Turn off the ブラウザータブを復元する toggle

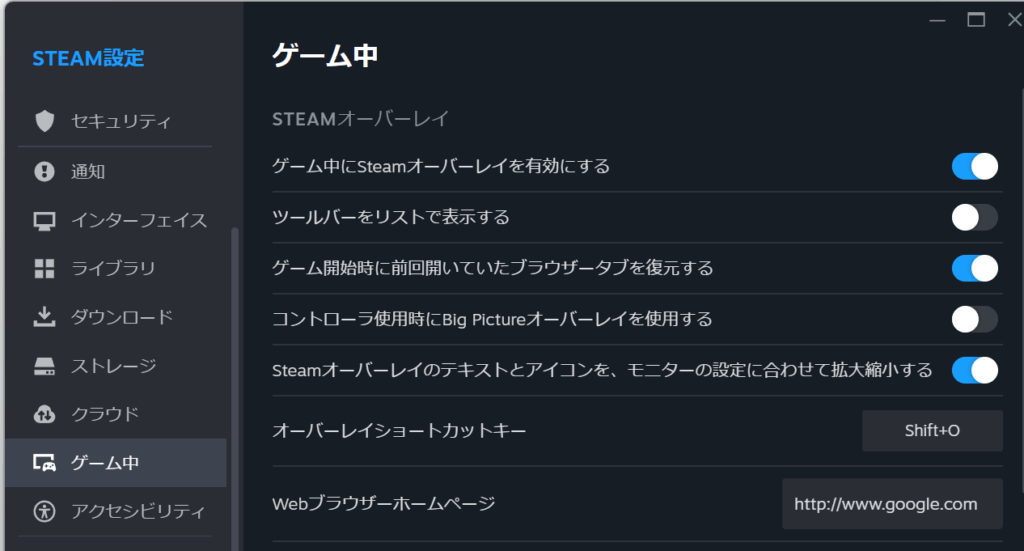[974, 268]
